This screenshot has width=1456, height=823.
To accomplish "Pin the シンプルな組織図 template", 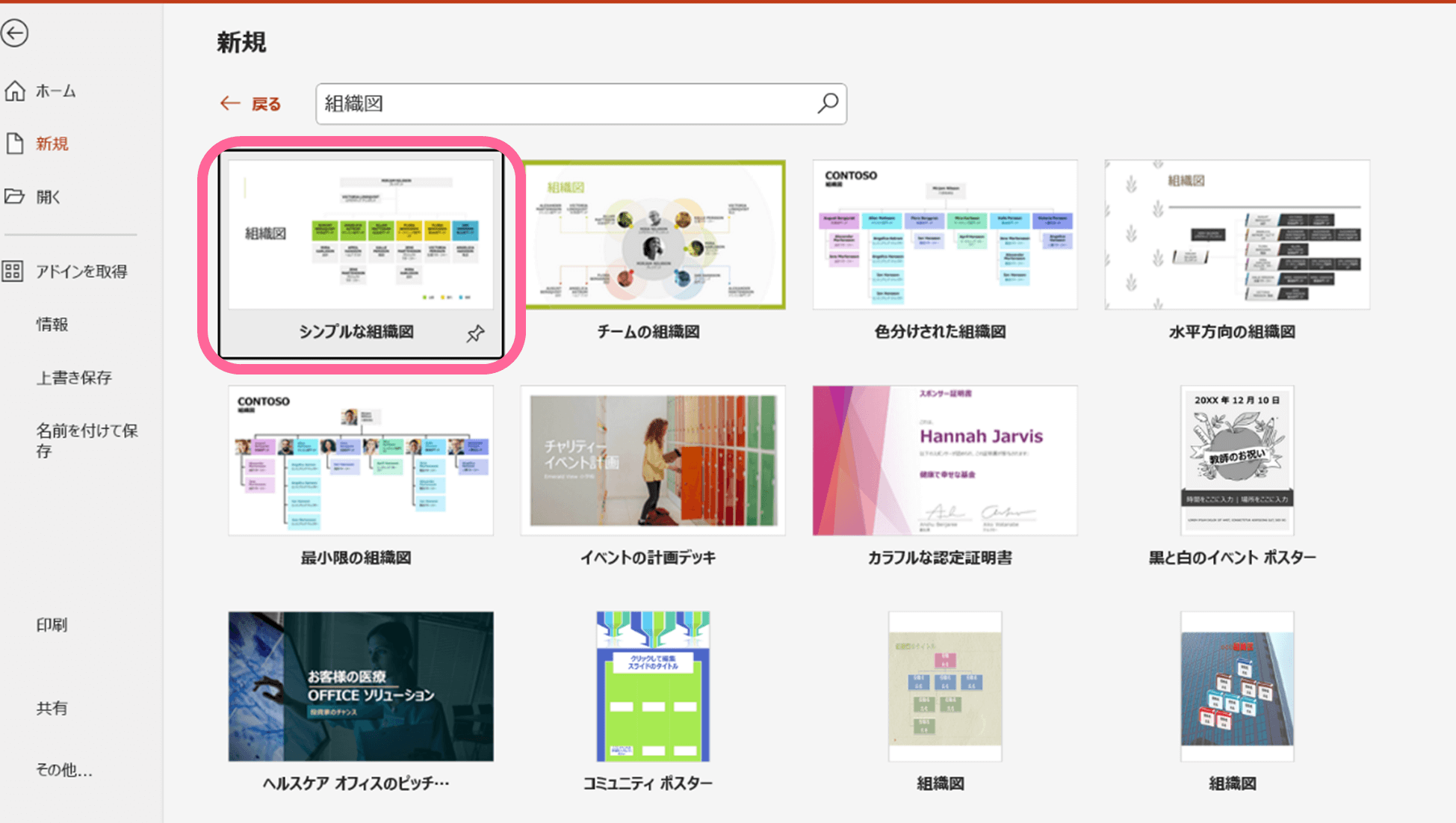I will pos(475,333).
